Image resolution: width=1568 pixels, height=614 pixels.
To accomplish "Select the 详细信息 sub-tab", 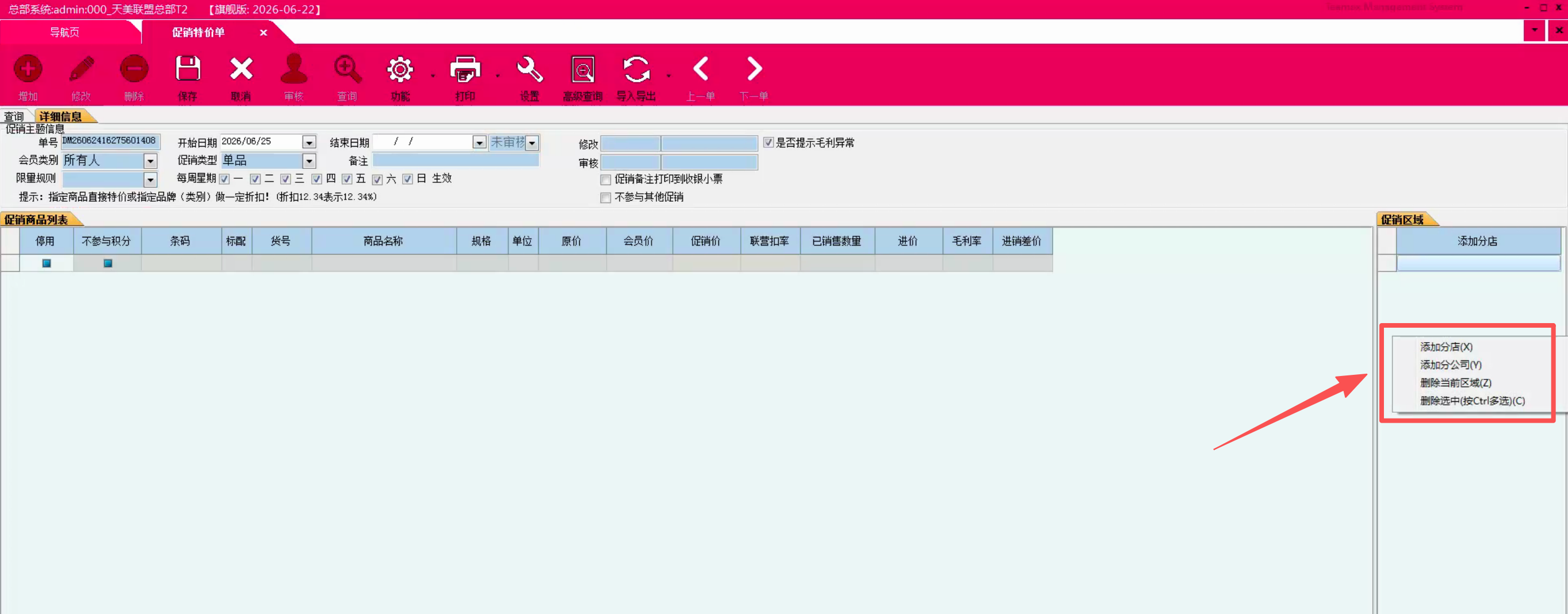I will point(60,116).
